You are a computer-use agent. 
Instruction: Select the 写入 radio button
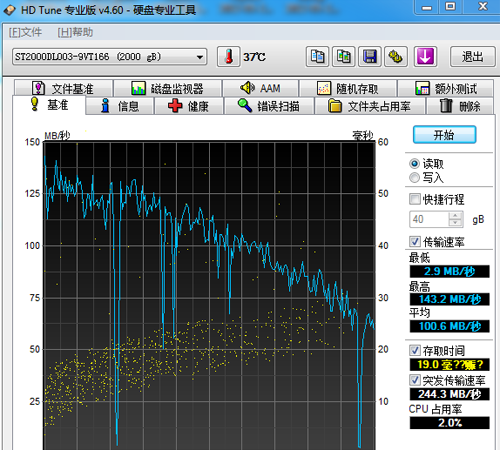[414, 178]
